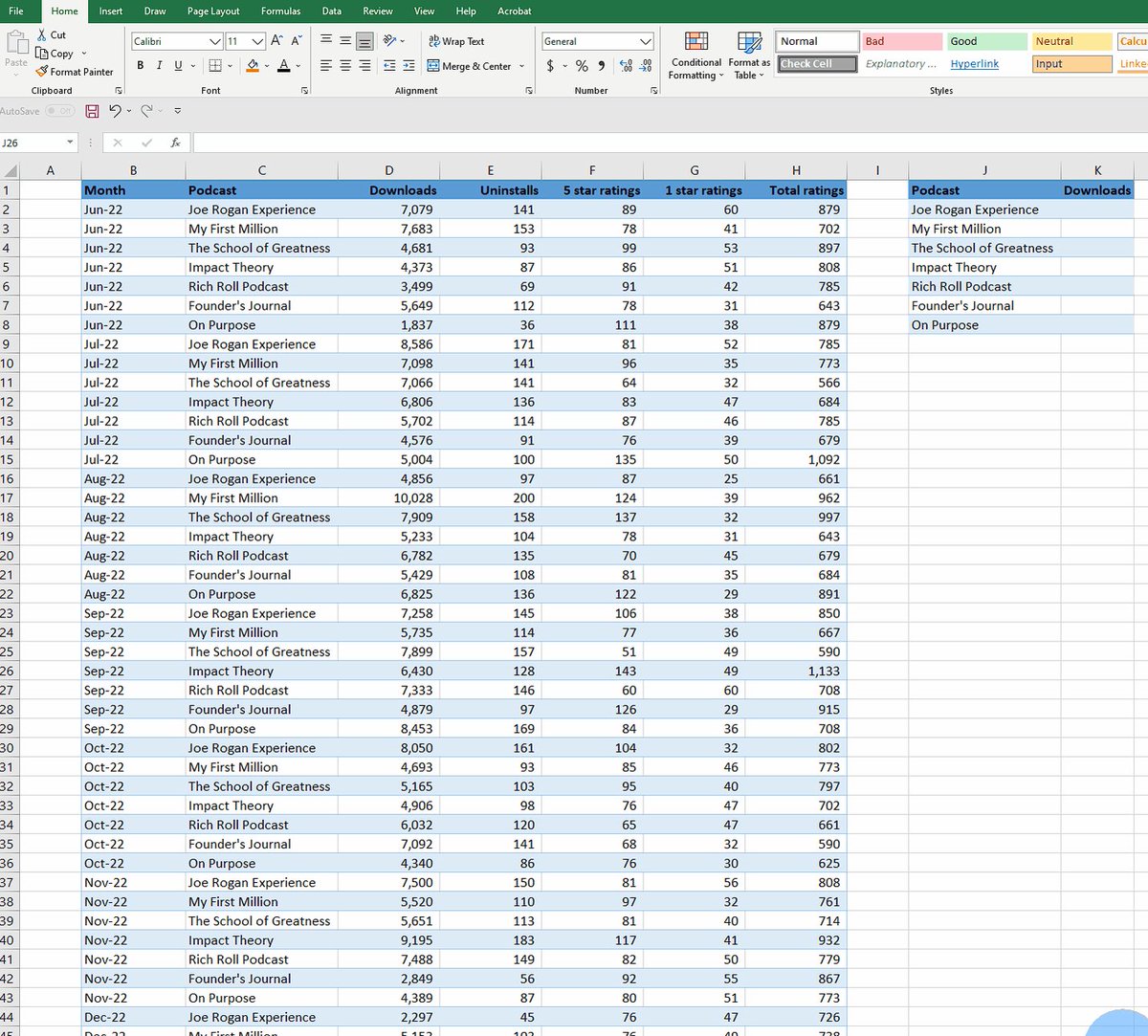Screen dimensions: 1148x1036
Task: Decrease cell indent
Action: tap(389, 65)
